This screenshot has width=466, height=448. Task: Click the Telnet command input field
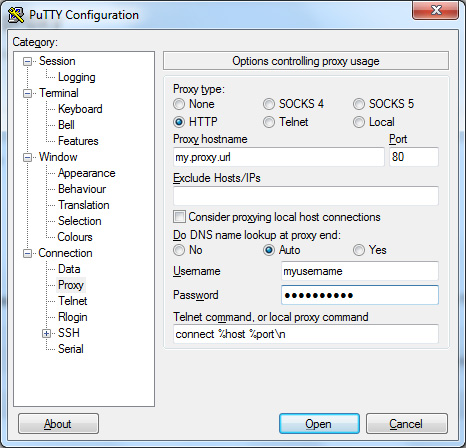[306, 334]
